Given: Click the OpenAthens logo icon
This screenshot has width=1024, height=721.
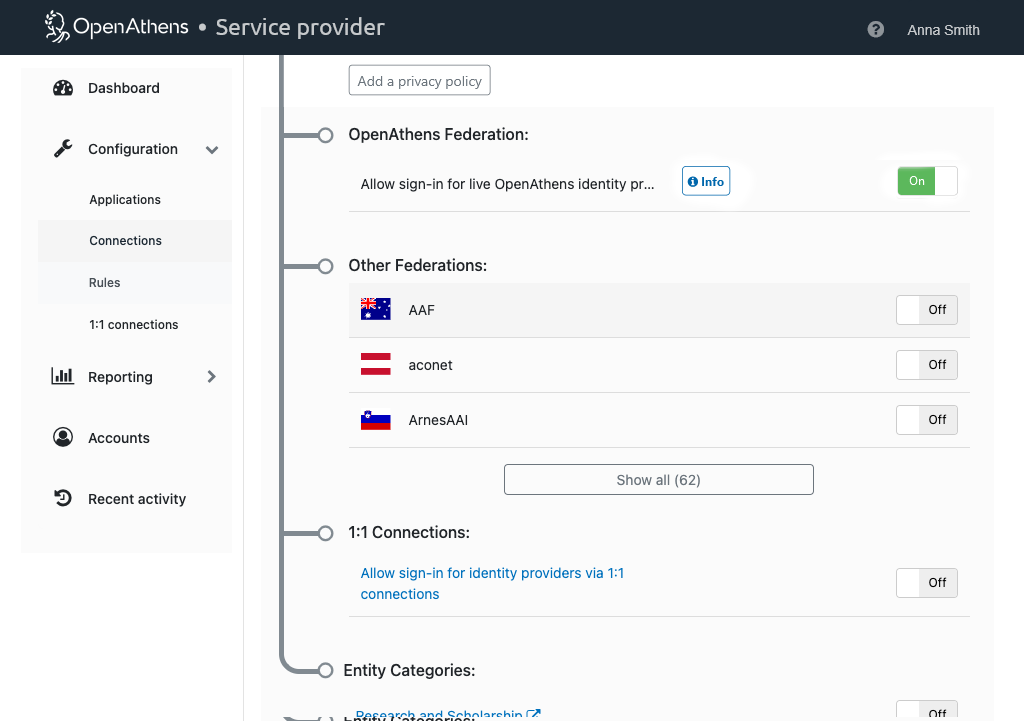Looking at the screenshot, I should pyautogui.click(x=57, y=27).
